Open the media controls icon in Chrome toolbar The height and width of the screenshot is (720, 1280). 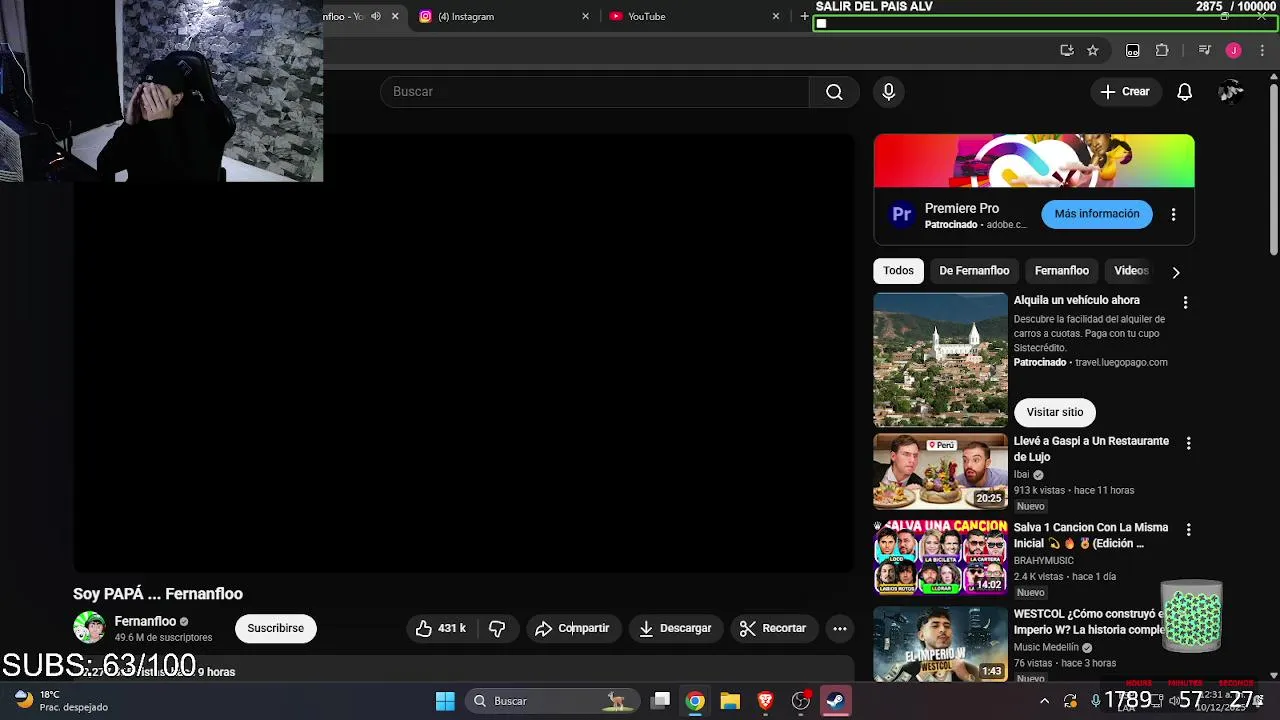pos(1204,50)
